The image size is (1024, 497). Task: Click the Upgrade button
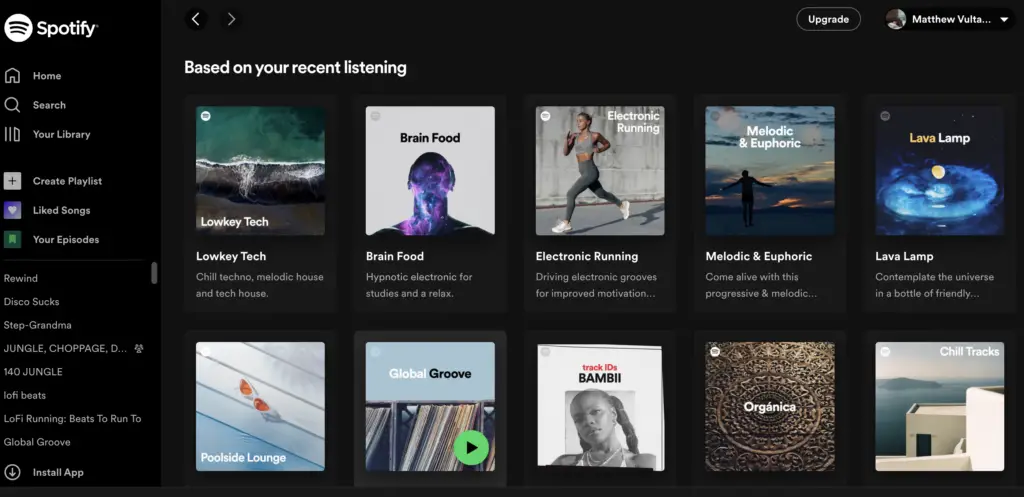click(x=828, y=19)
